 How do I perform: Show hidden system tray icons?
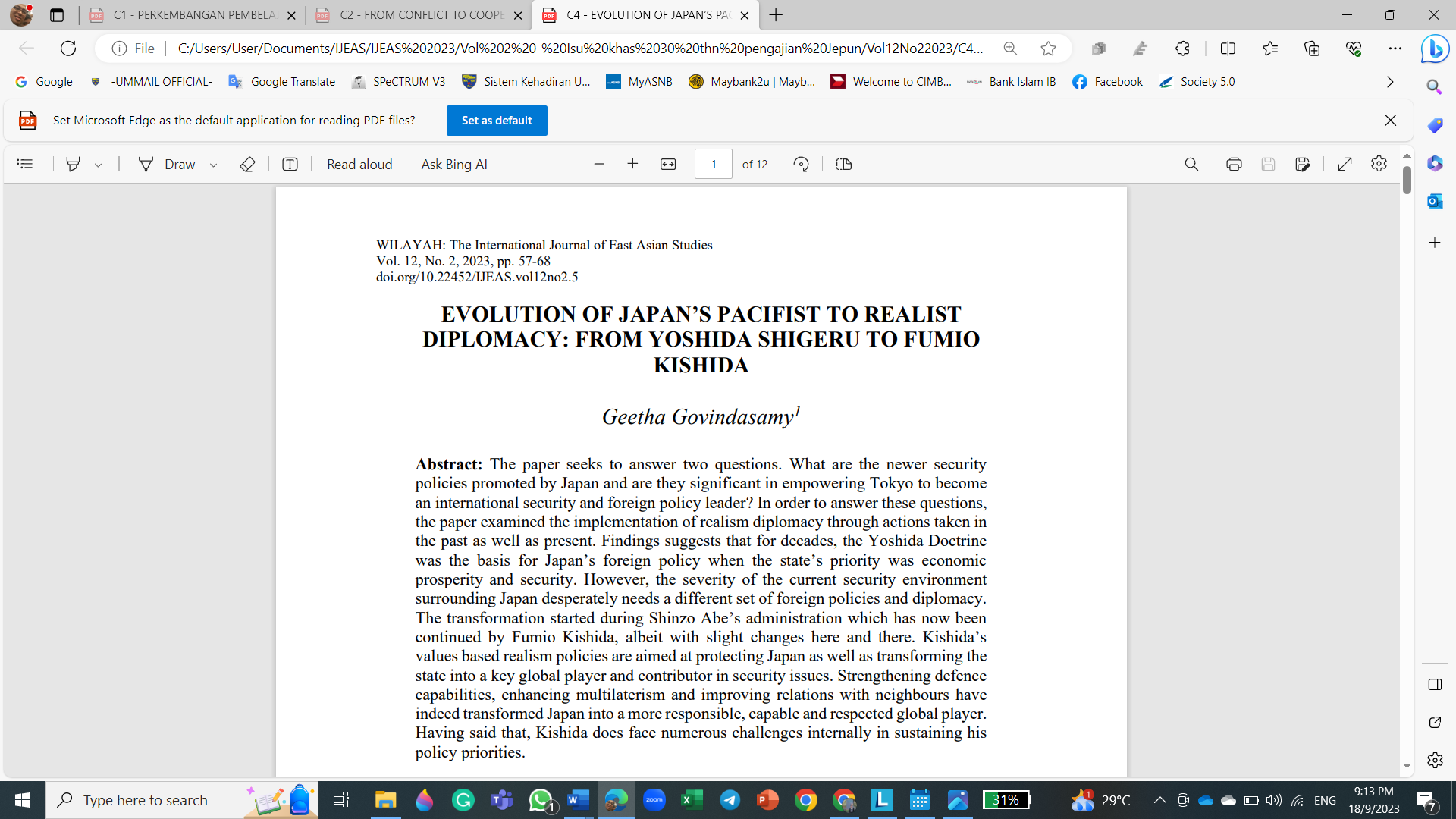1159,800
